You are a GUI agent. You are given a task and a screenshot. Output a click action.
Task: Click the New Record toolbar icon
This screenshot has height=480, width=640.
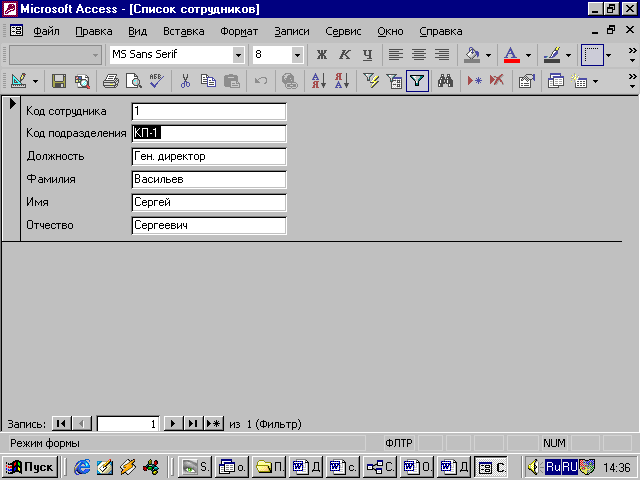pyautogui.click(x=475, y=81)
